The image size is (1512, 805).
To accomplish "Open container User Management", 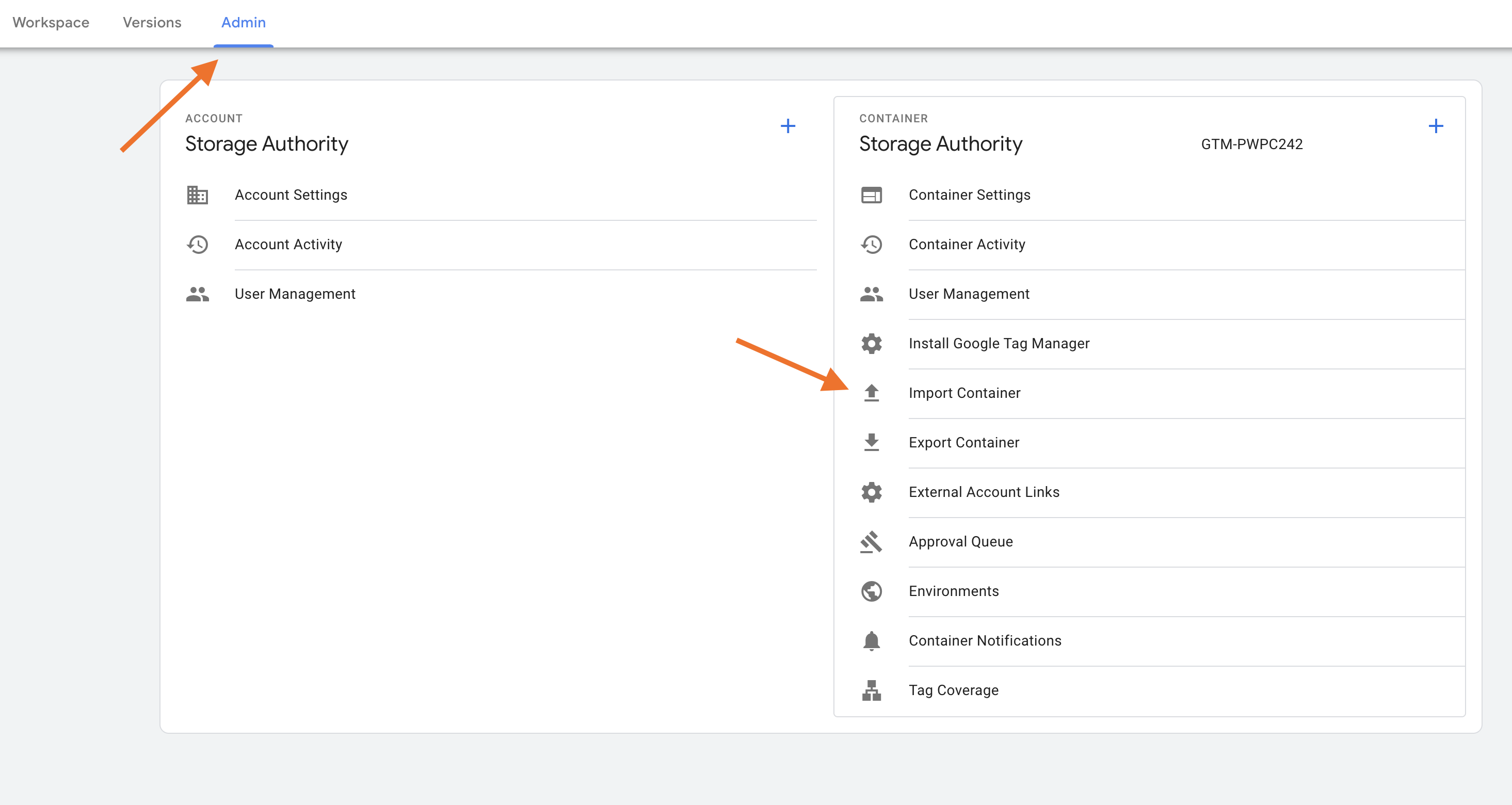I will click(x=969, y=294).
